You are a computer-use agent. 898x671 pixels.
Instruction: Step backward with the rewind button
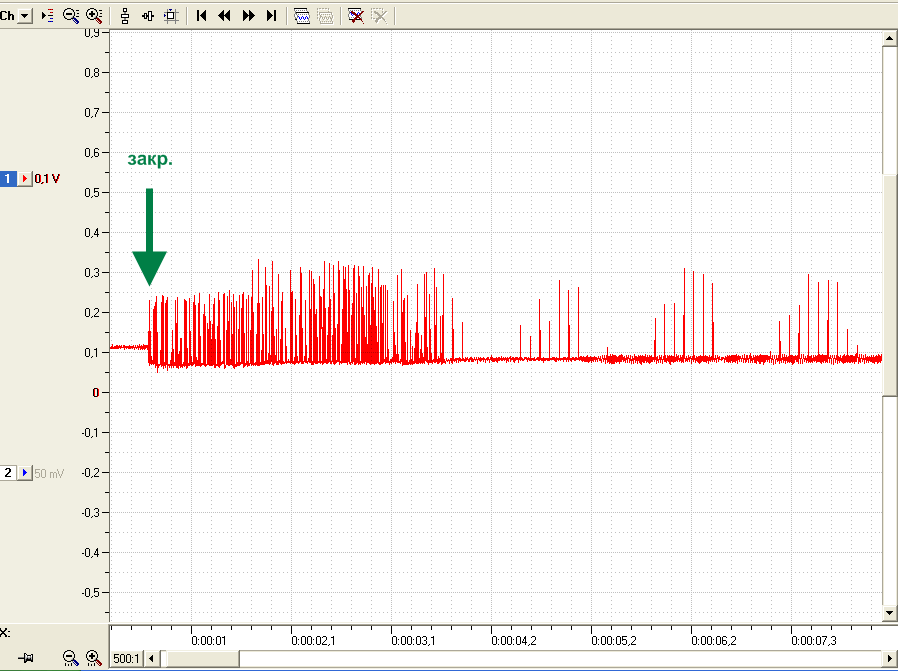[x=224, y=16]
